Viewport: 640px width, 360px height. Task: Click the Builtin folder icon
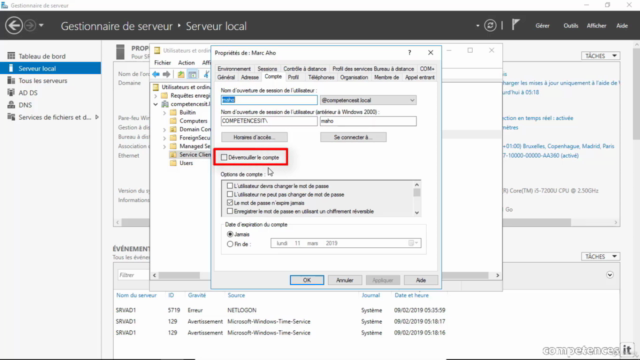pos(173,112)
